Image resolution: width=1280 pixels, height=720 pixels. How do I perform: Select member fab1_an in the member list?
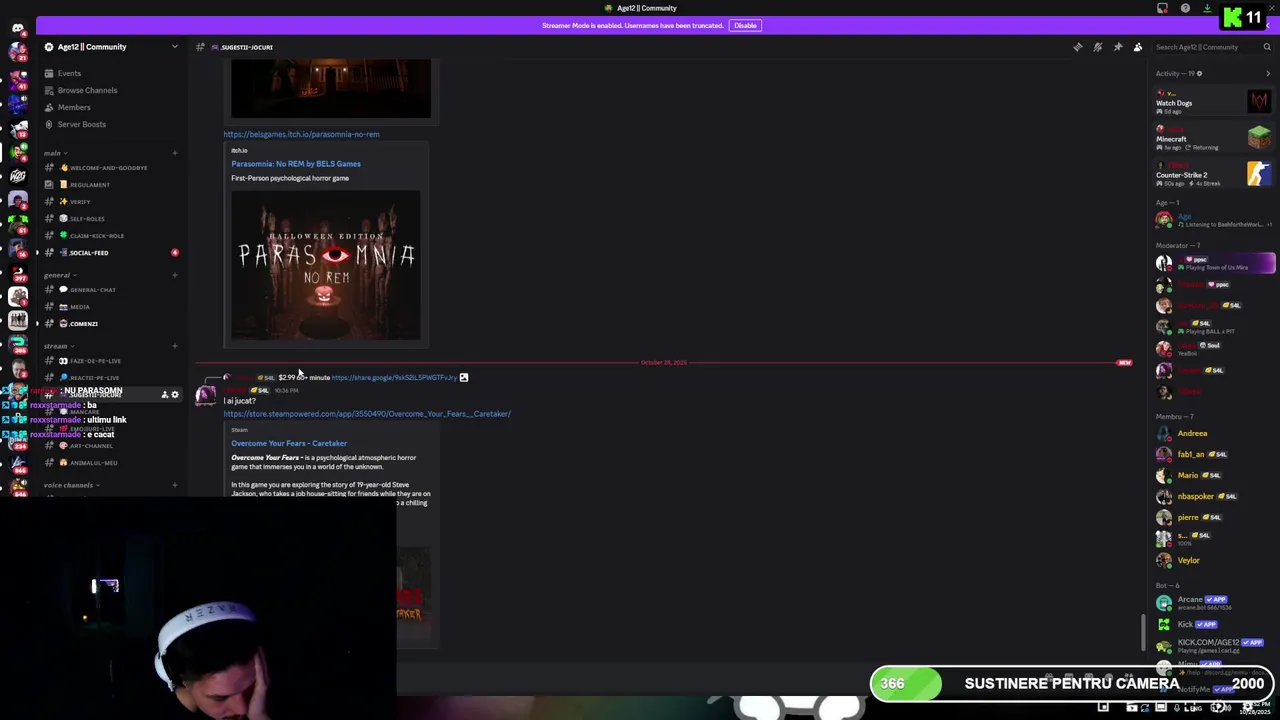[1212, 455]
